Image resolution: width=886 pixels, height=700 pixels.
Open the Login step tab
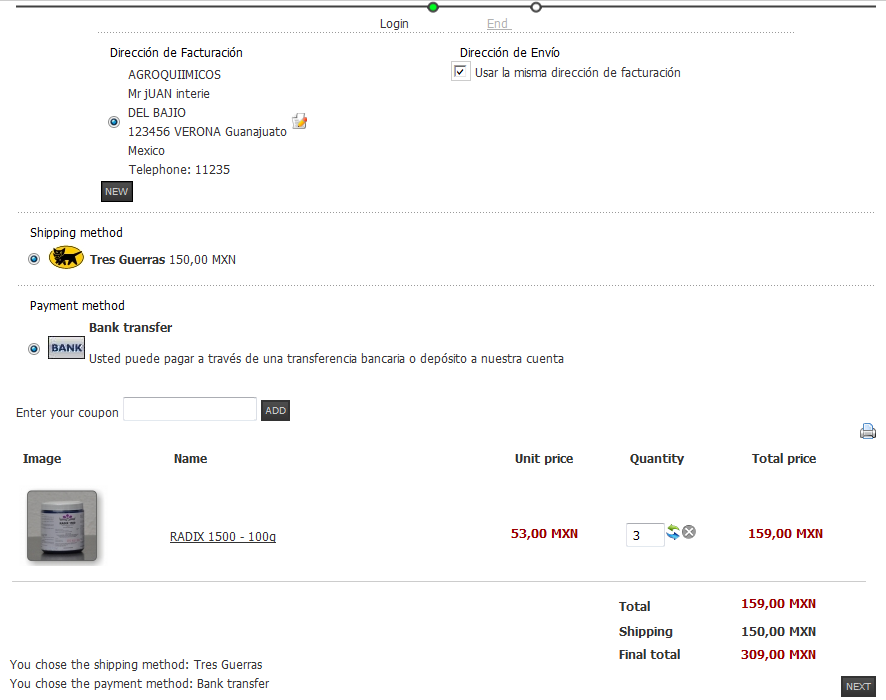coord(394,24)
